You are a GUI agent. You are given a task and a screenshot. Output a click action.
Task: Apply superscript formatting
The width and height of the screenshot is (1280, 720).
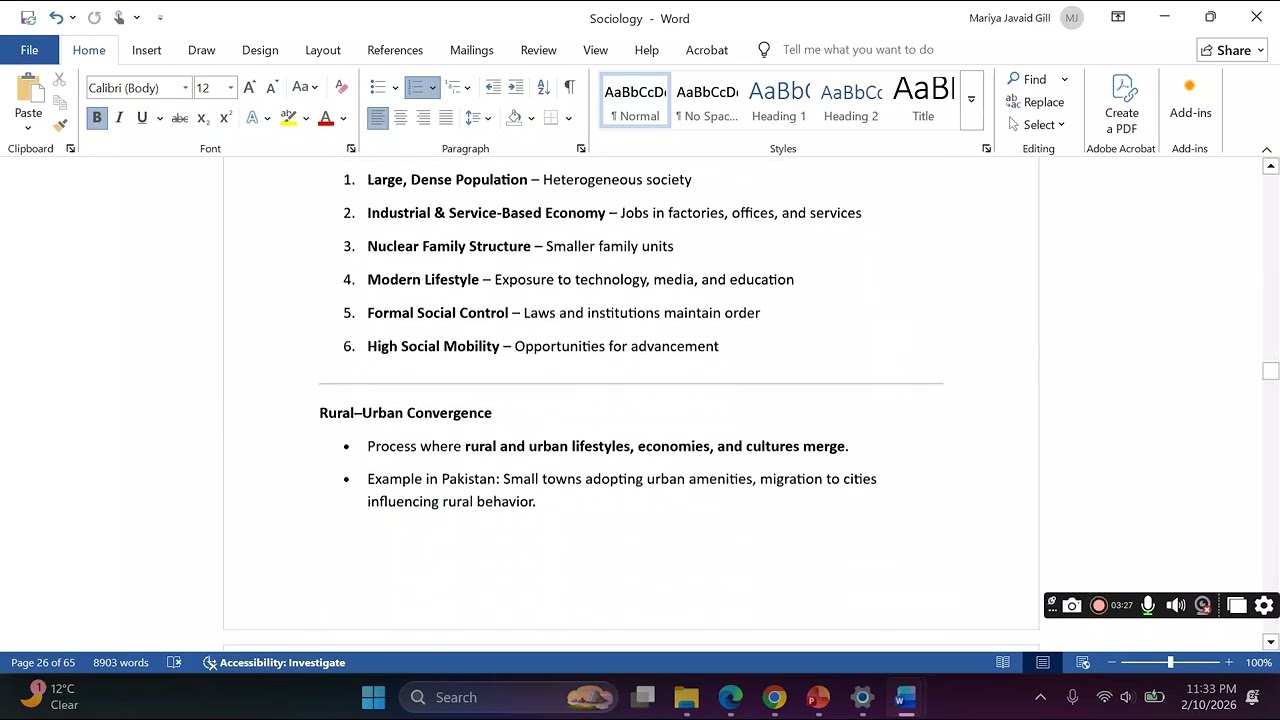point(225,118)
